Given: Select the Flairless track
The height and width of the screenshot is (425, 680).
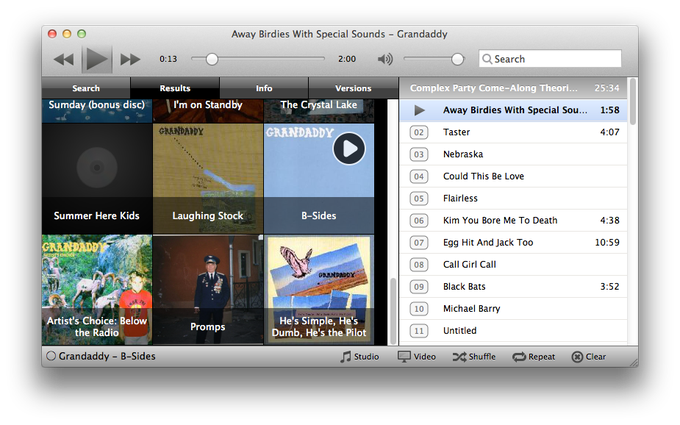Looking at the screenshot, I should pos(513,199).
